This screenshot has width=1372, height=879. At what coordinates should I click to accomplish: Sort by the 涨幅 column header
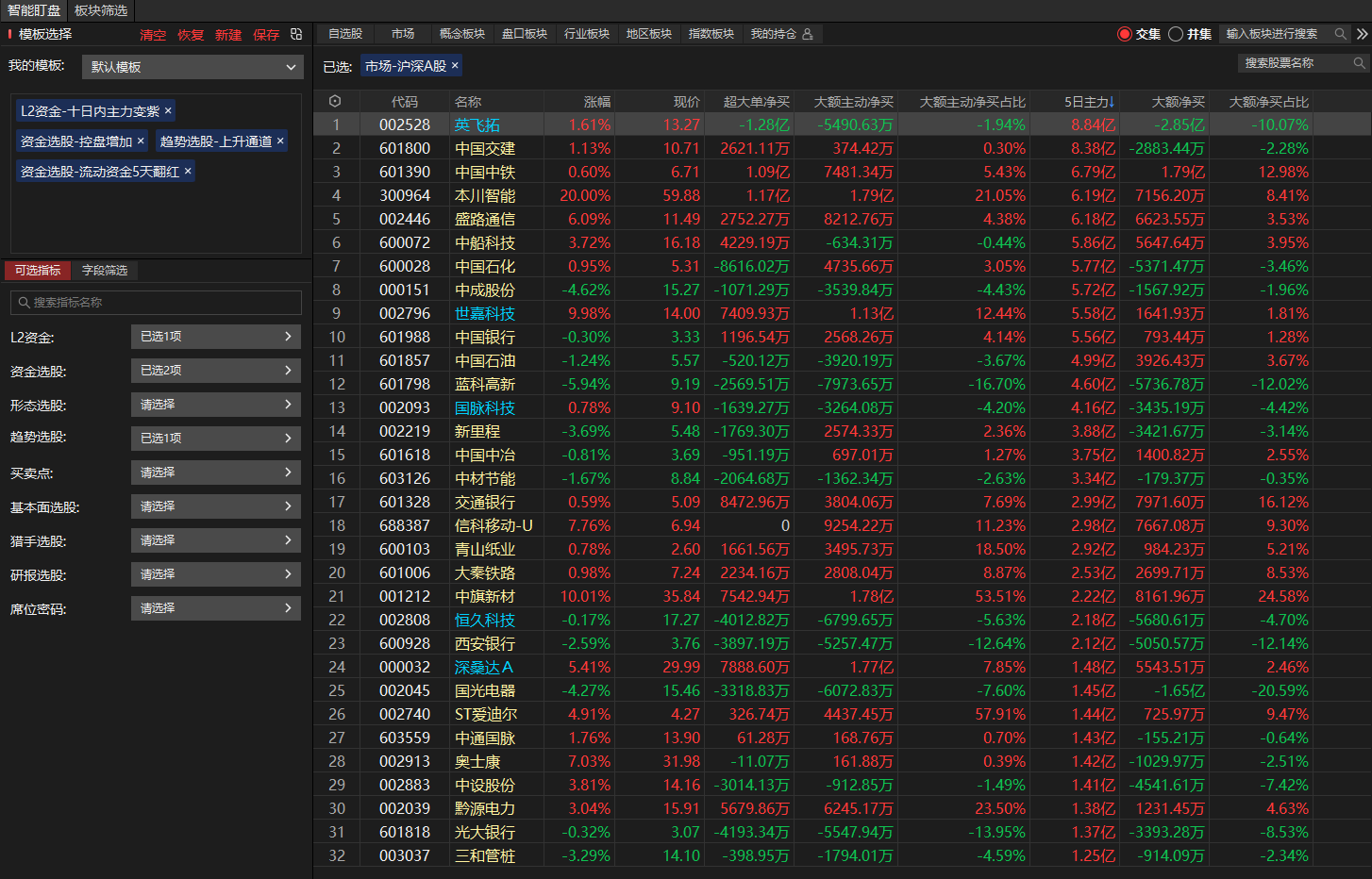(x=597, y=102)
